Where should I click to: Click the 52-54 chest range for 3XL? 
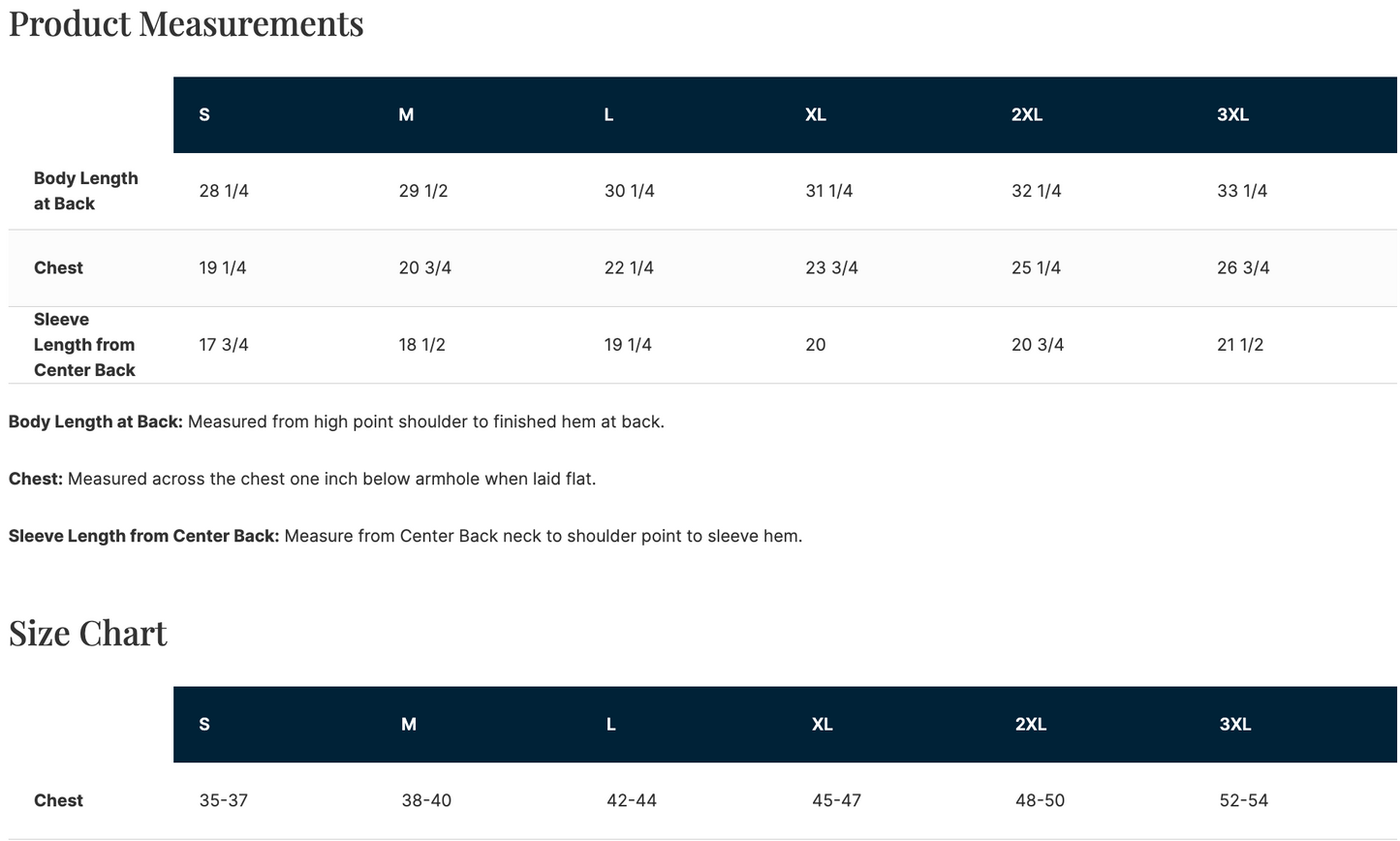point(1244,800)
